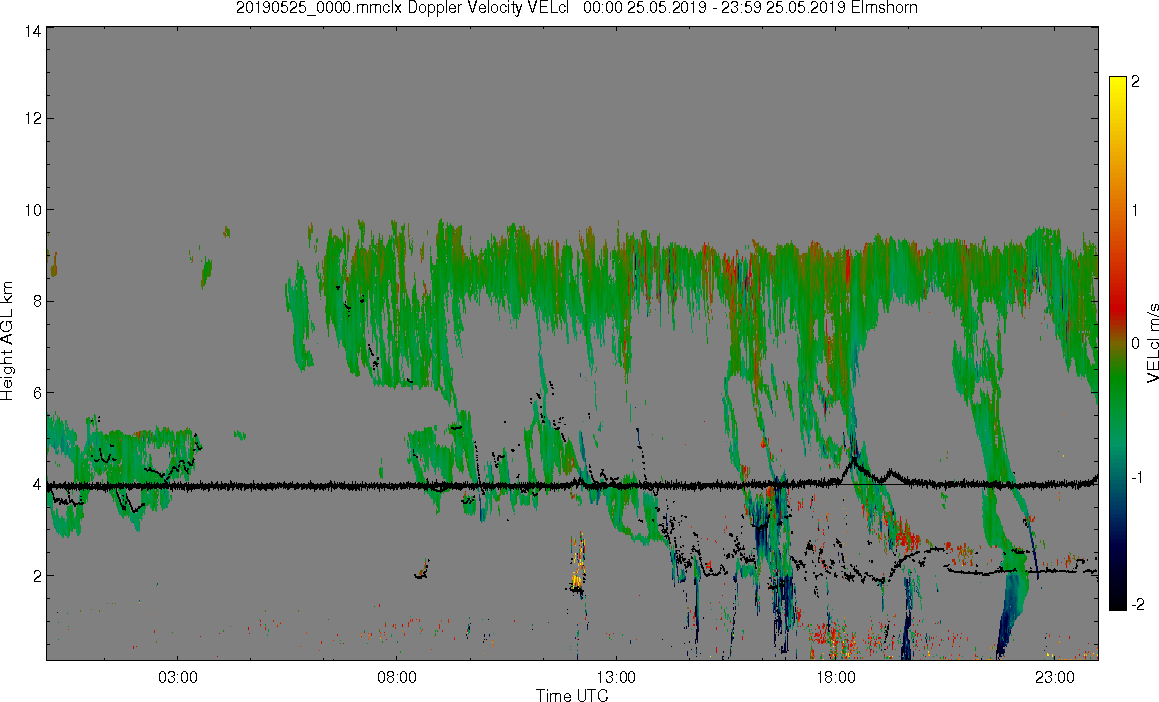
Task: Click the 'VELcl m/s' colorbar label
Action: coord(1152,343)
